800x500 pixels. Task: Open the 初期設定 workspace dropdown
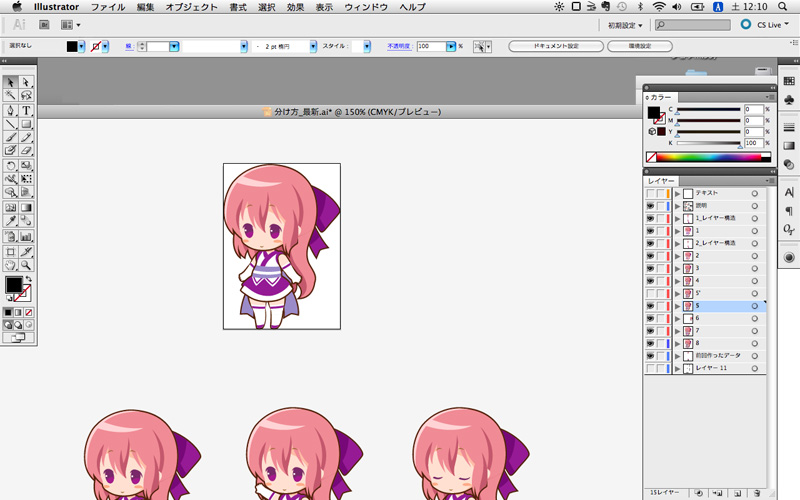click(x=624, y=25)
